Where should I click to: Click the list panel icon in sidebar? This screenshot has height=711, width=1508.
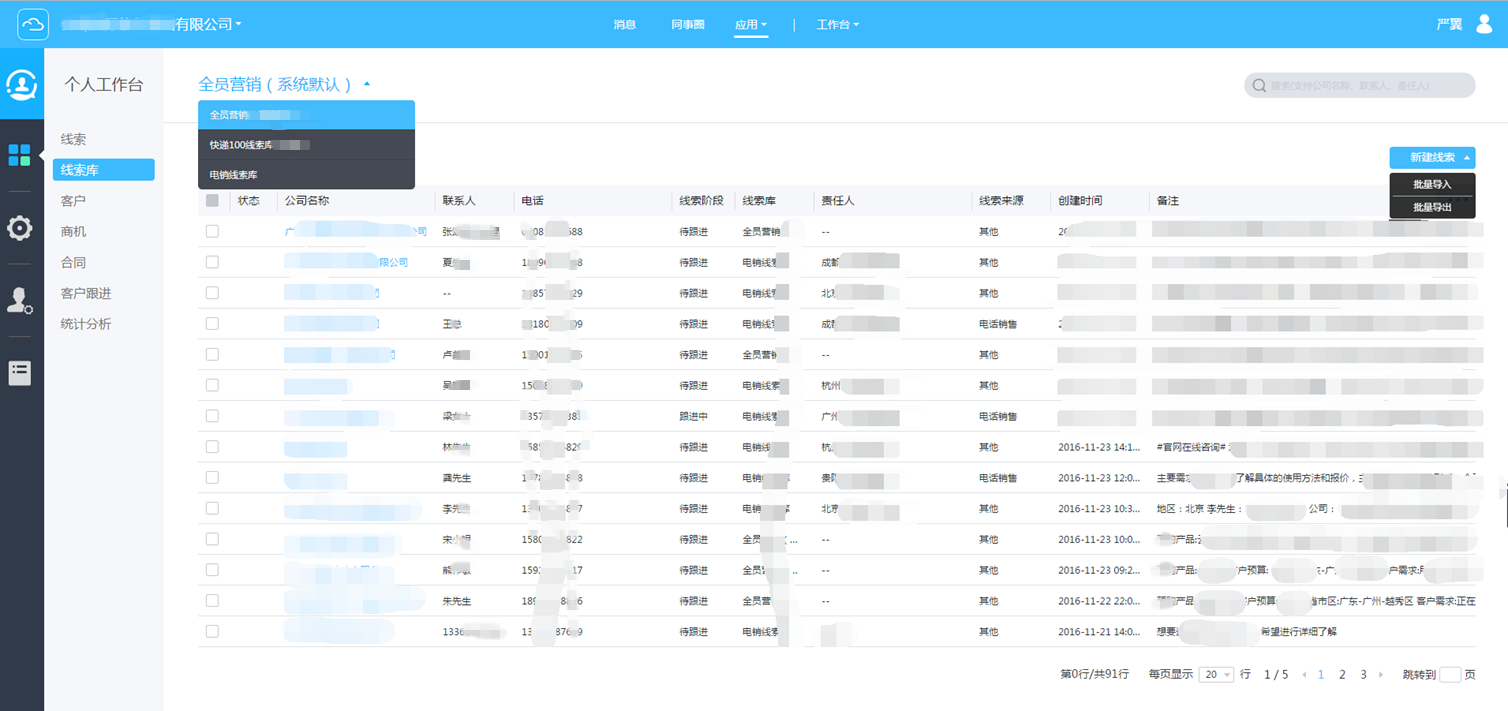tap(20, 373)
